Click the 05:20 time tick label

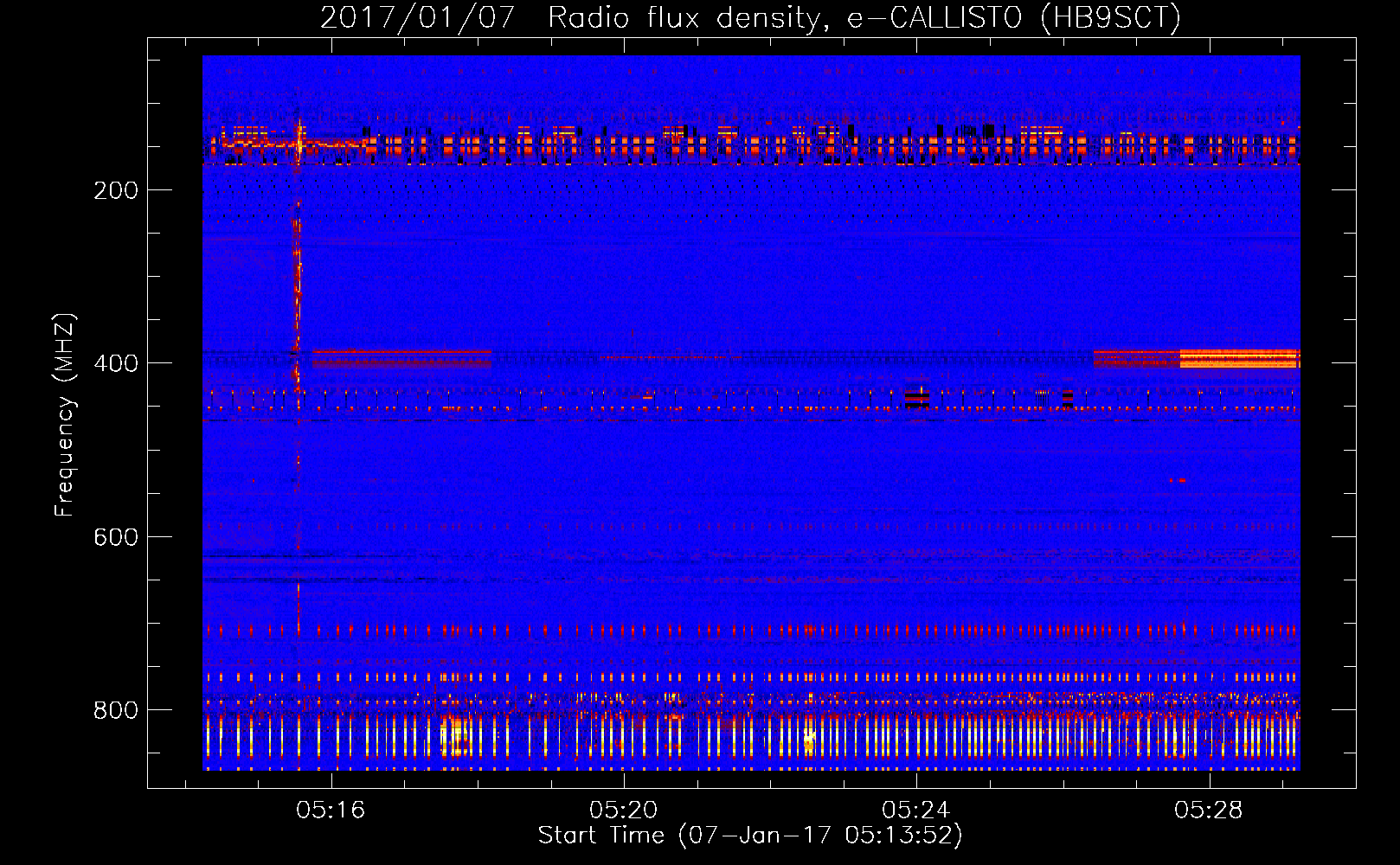[623, 811]
